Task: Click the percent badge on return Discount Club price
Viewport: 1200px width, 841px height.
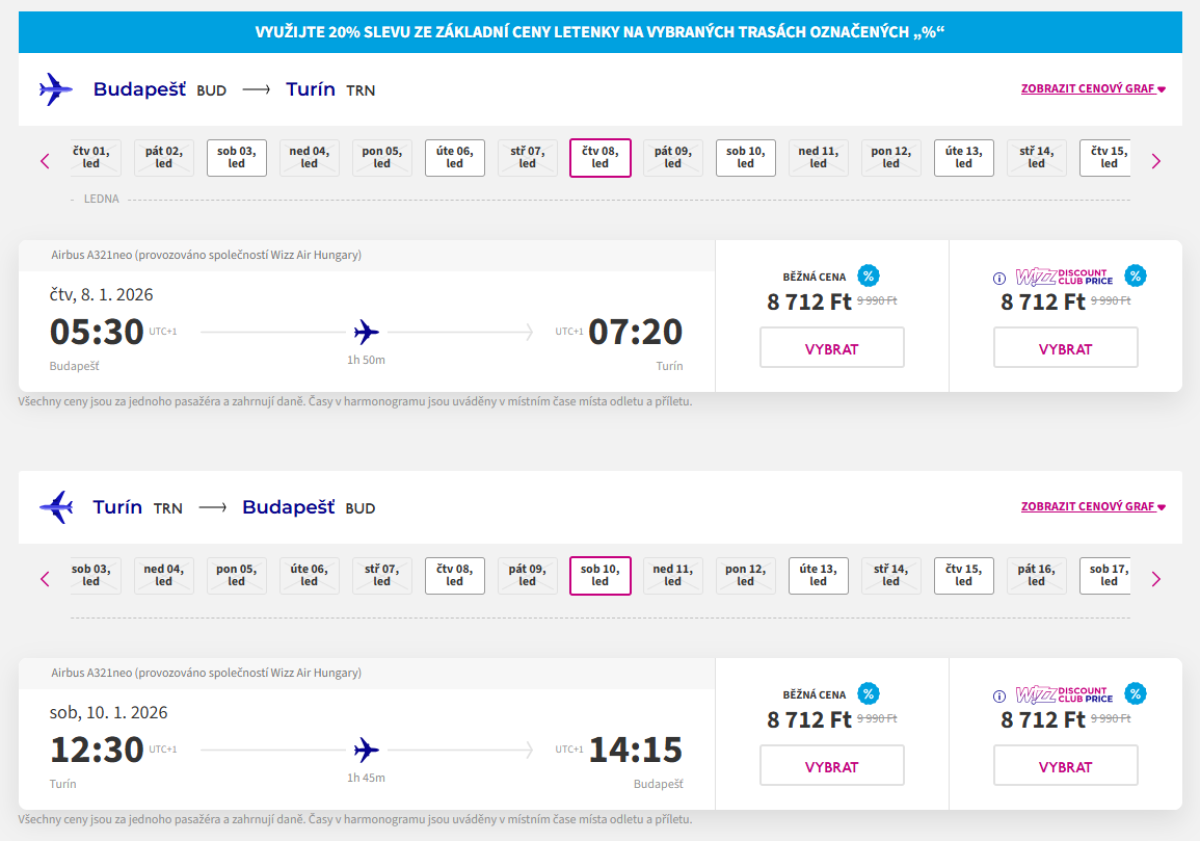Action: click(1135, 694)
